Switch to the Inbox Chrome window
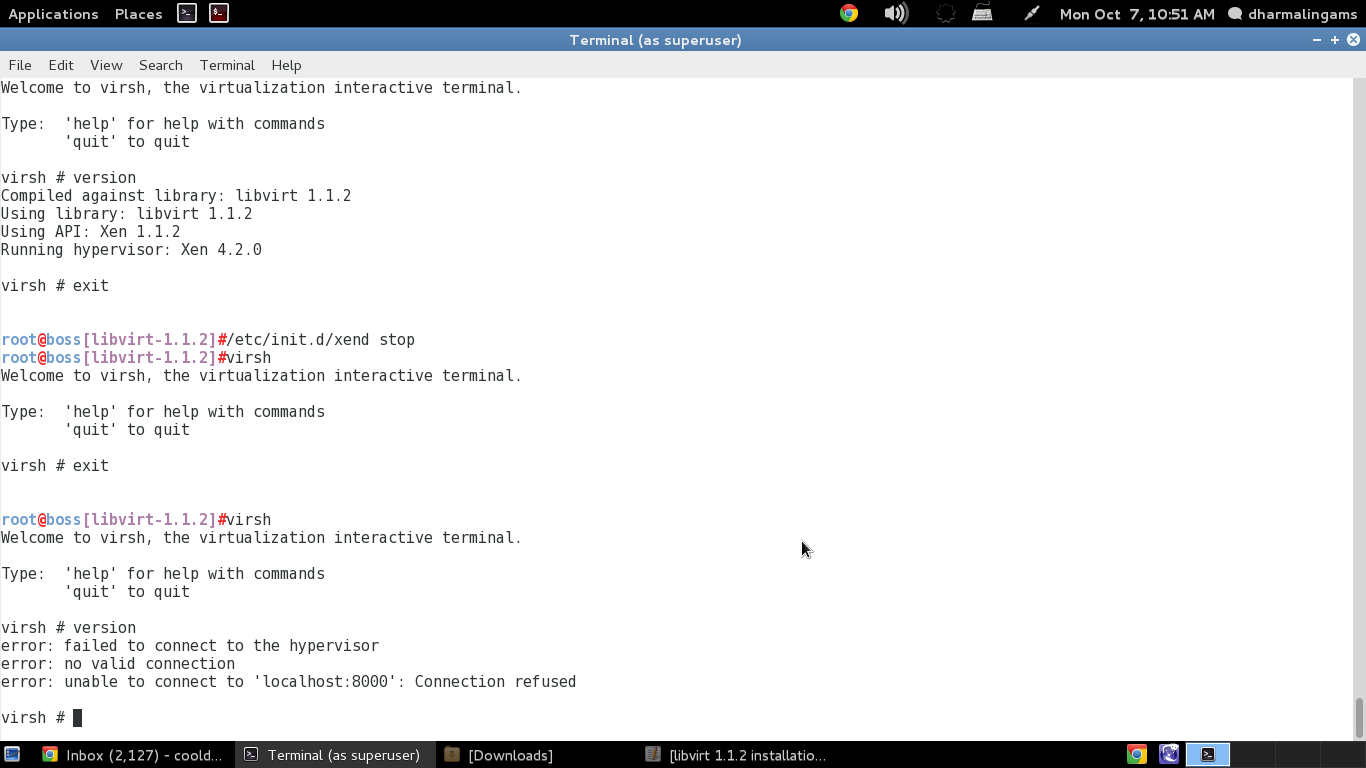The width and height of the screenshot is (1366, 768). pyautogui.click(x=134, y=755)
